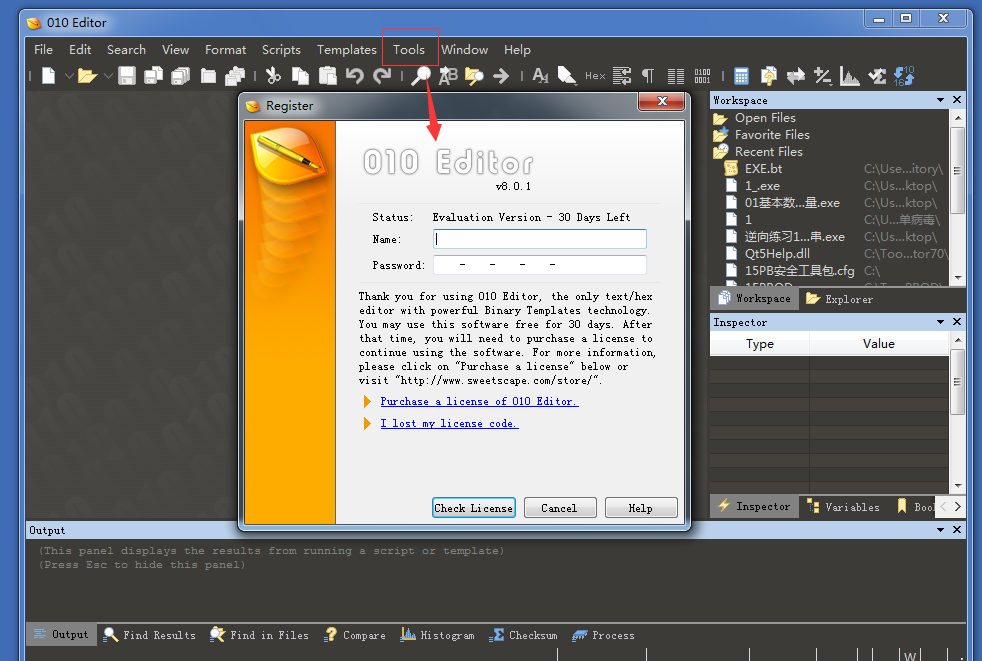Click the Close All files icon
Image resolution: width=982 pixels, height=661 pixels.
point(235,76)
